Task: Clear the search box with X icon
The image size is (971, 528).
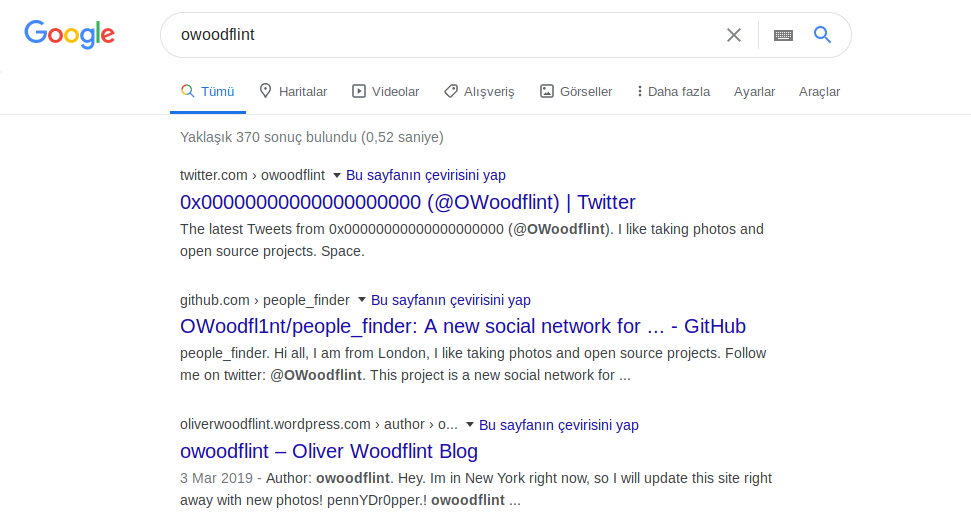Action: coord(734,35)
